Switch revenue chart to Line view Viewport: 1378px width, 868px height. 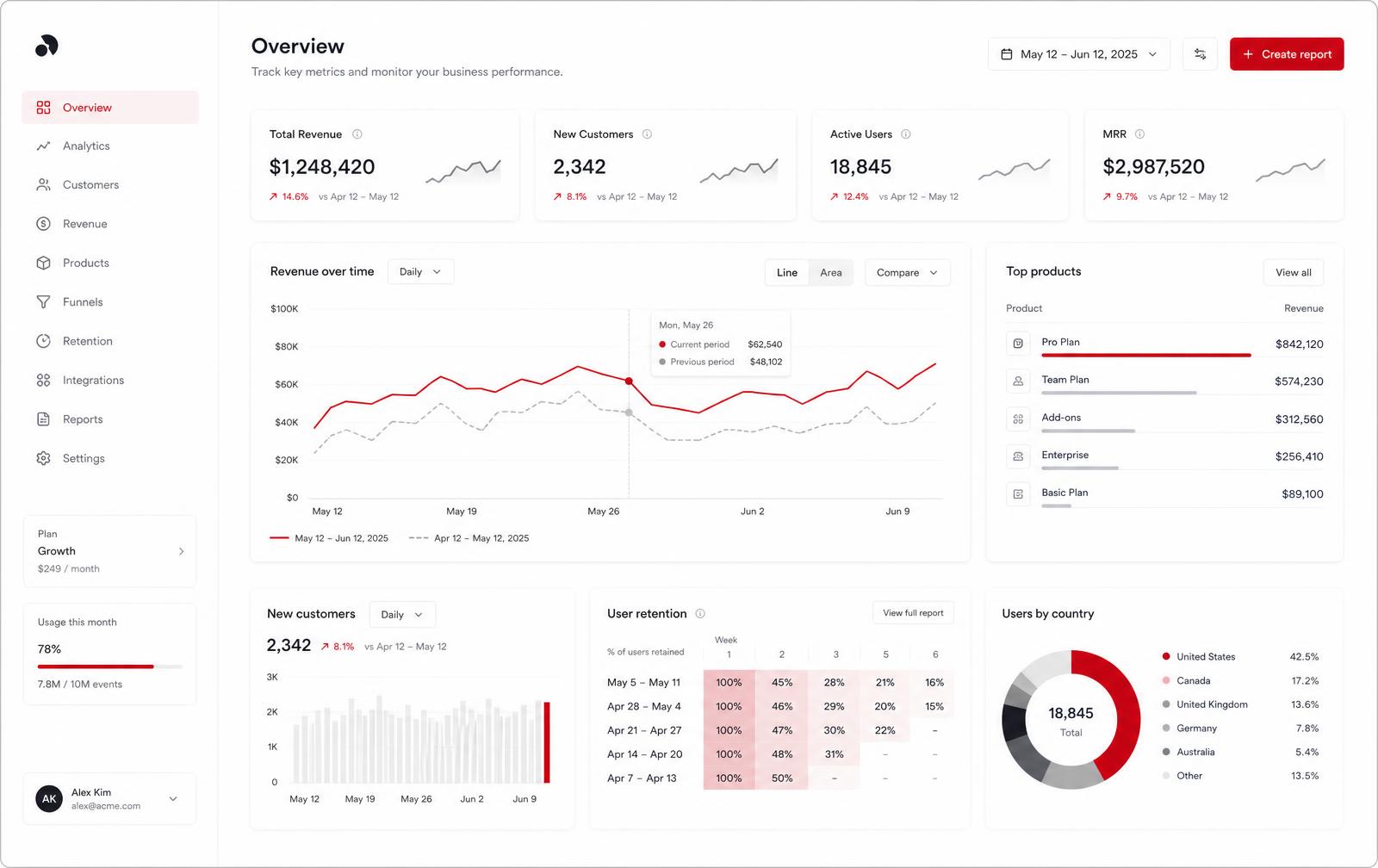787,272
